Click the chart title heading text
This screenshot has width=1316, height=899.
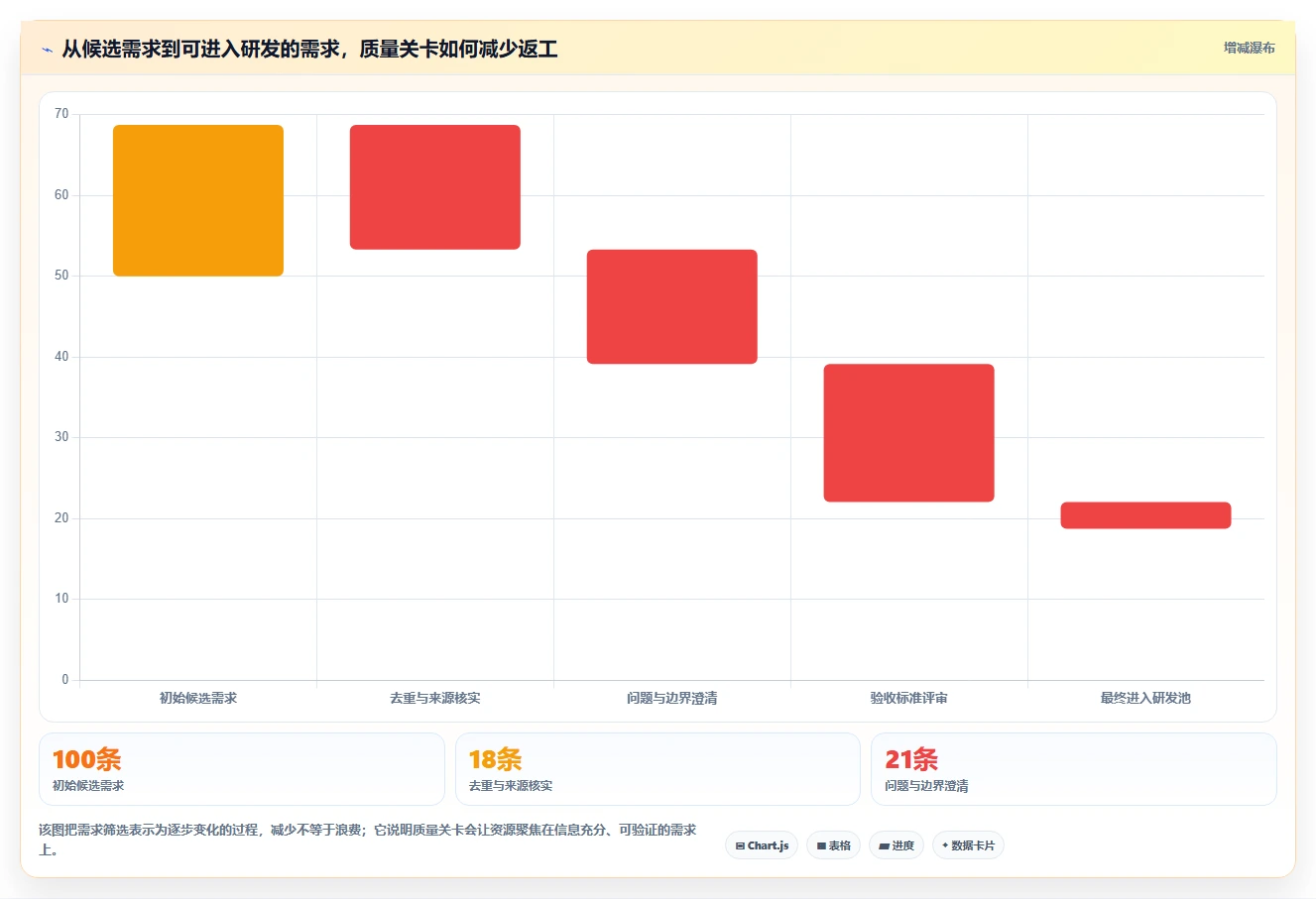(x=309, y=49)
